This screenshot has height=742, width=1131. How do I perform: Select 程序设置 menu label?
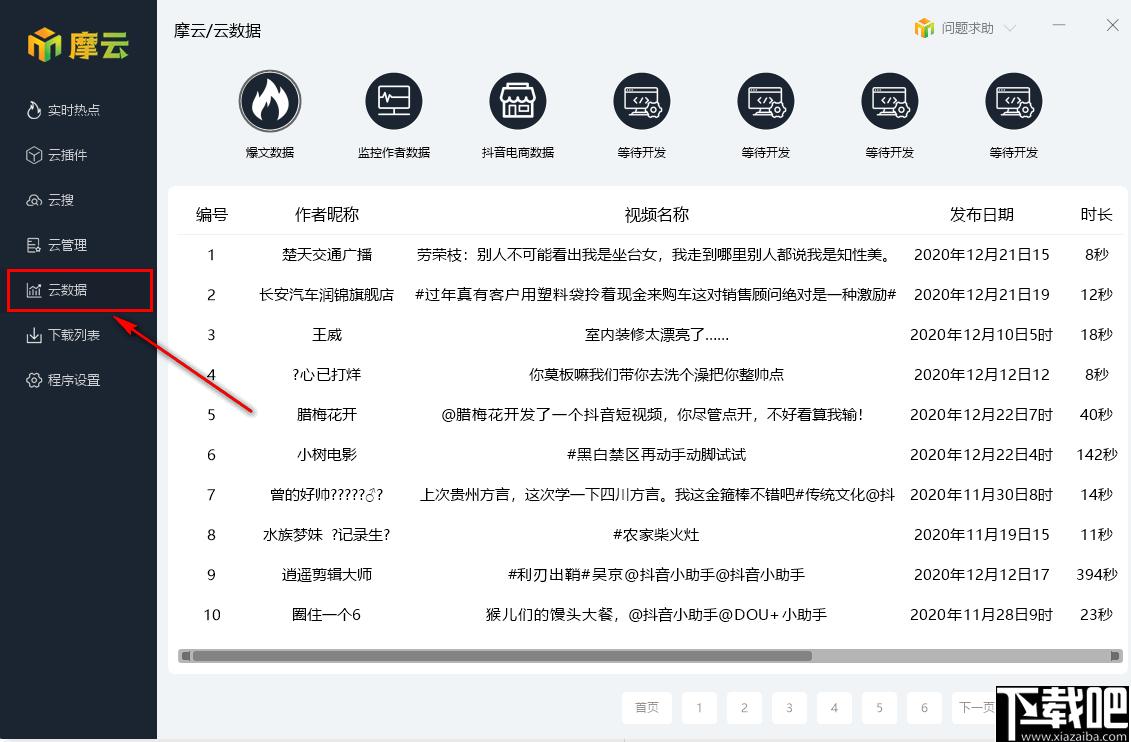74,380
